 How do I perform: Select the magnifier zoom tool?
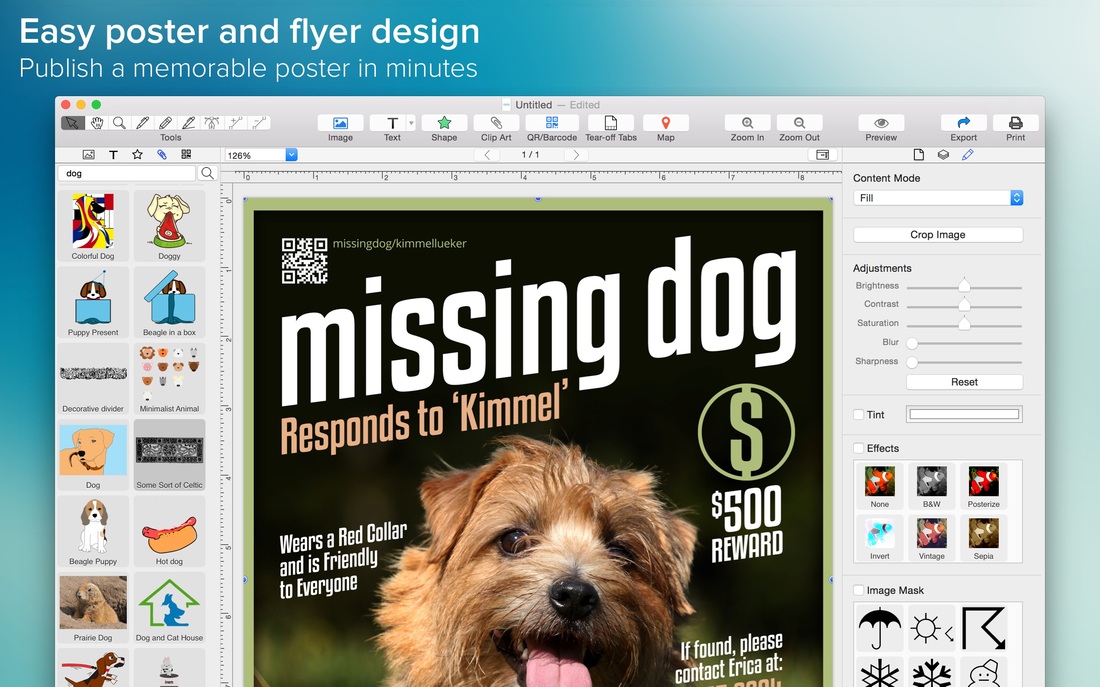(119, 123)
